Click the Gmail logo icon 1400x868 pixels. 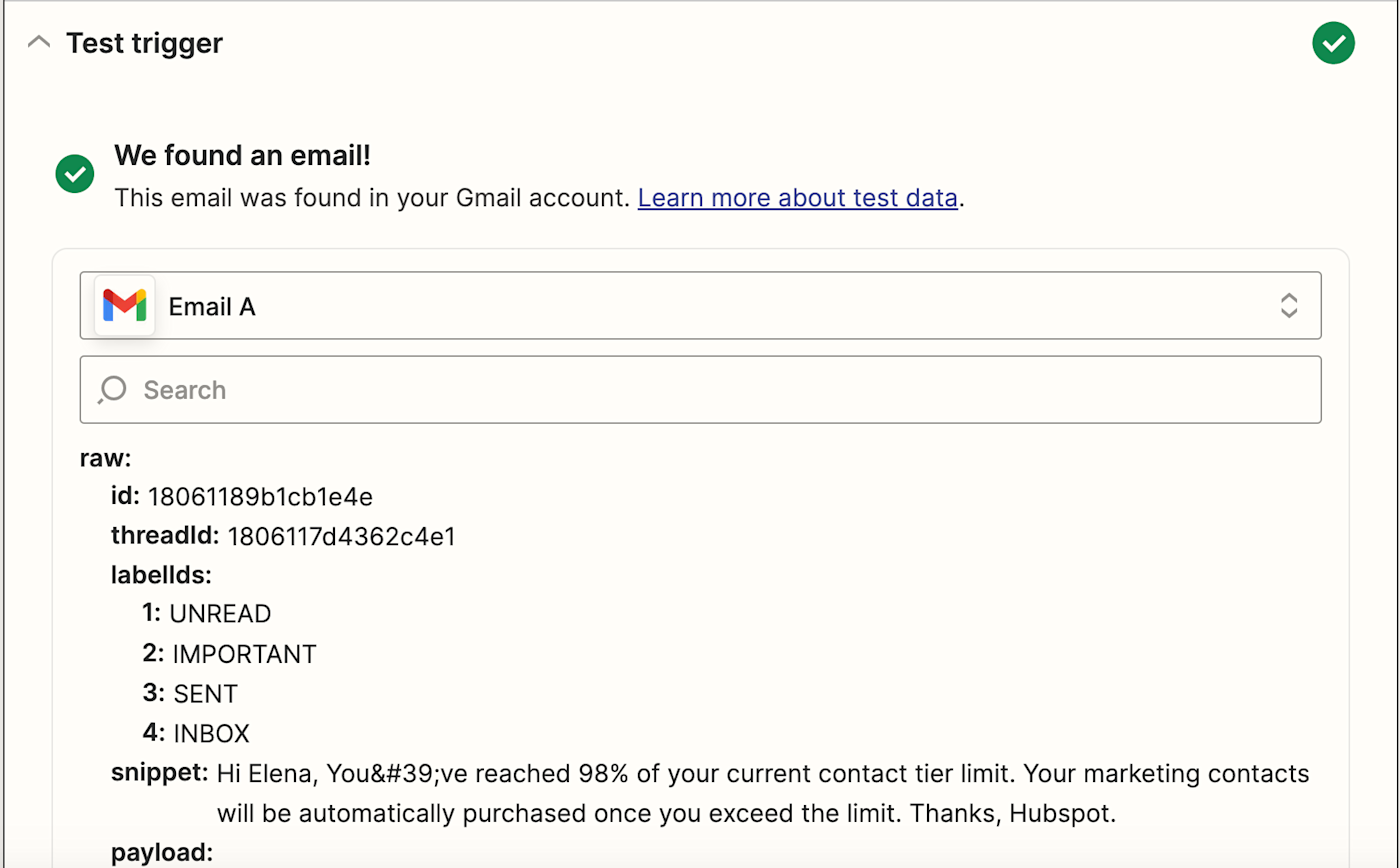point(125,306)
